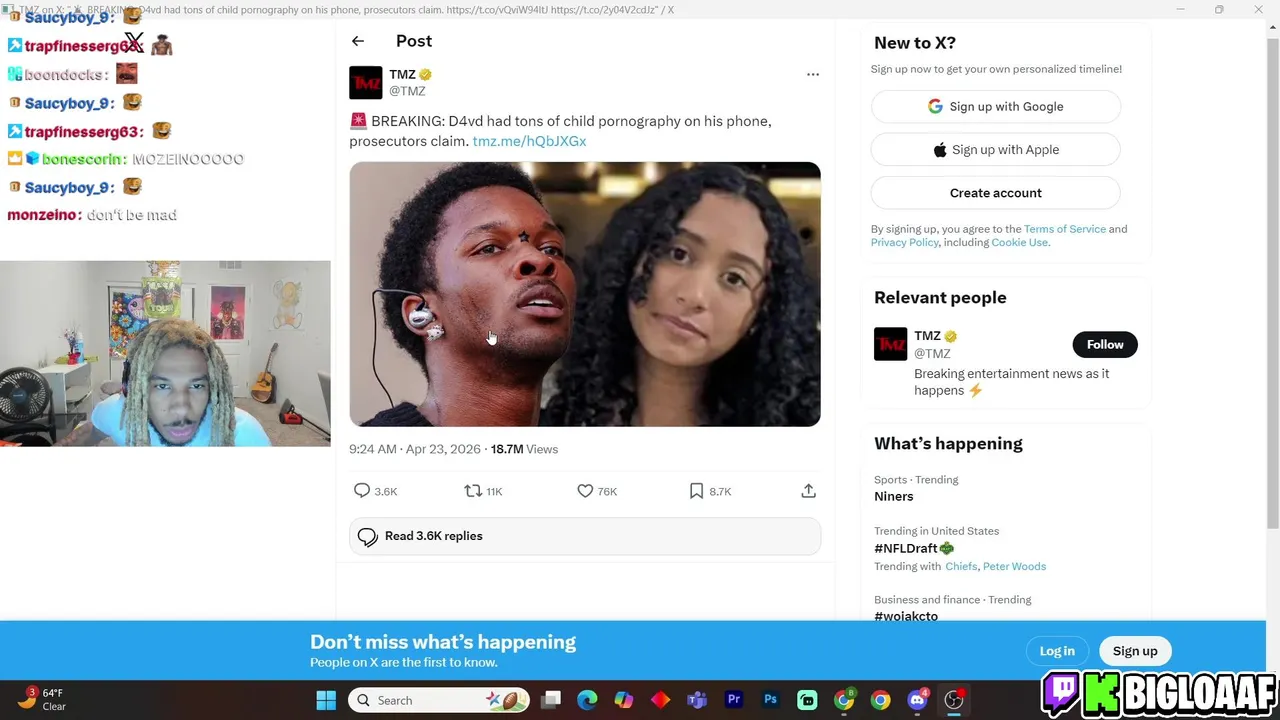Click Log in on the bottom banner

[x=1057, y=651]
